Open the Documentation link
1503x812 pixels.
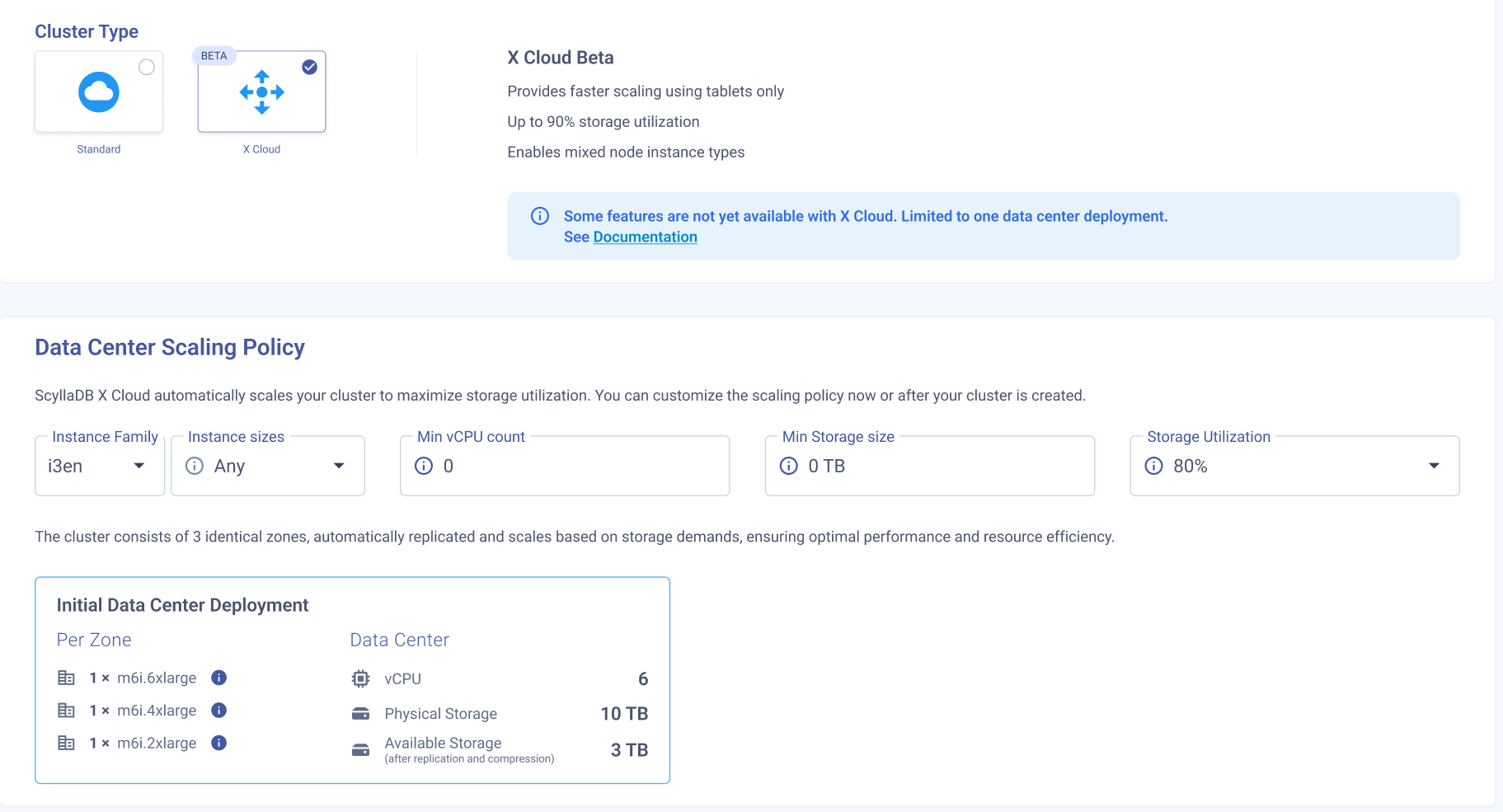pos(645,237)
